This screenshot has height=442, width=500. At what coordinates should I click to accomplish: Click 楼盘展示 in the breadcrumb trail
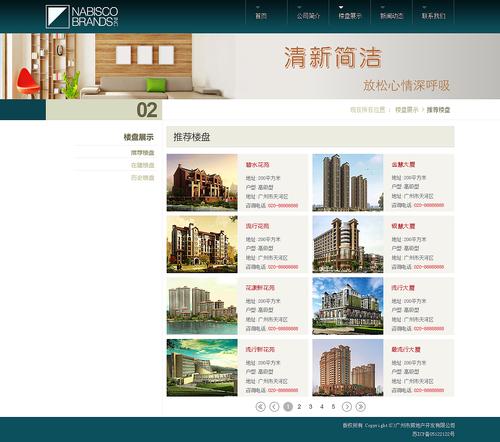point(406,110)
